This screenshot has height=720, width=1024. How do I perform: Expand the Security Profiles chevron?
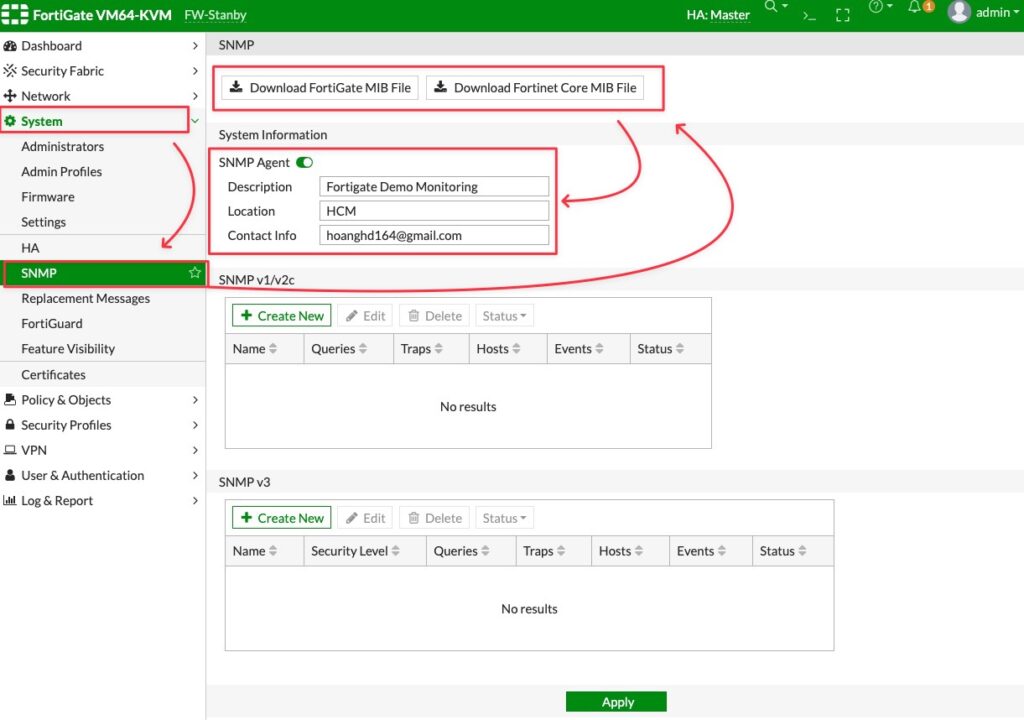195,425
